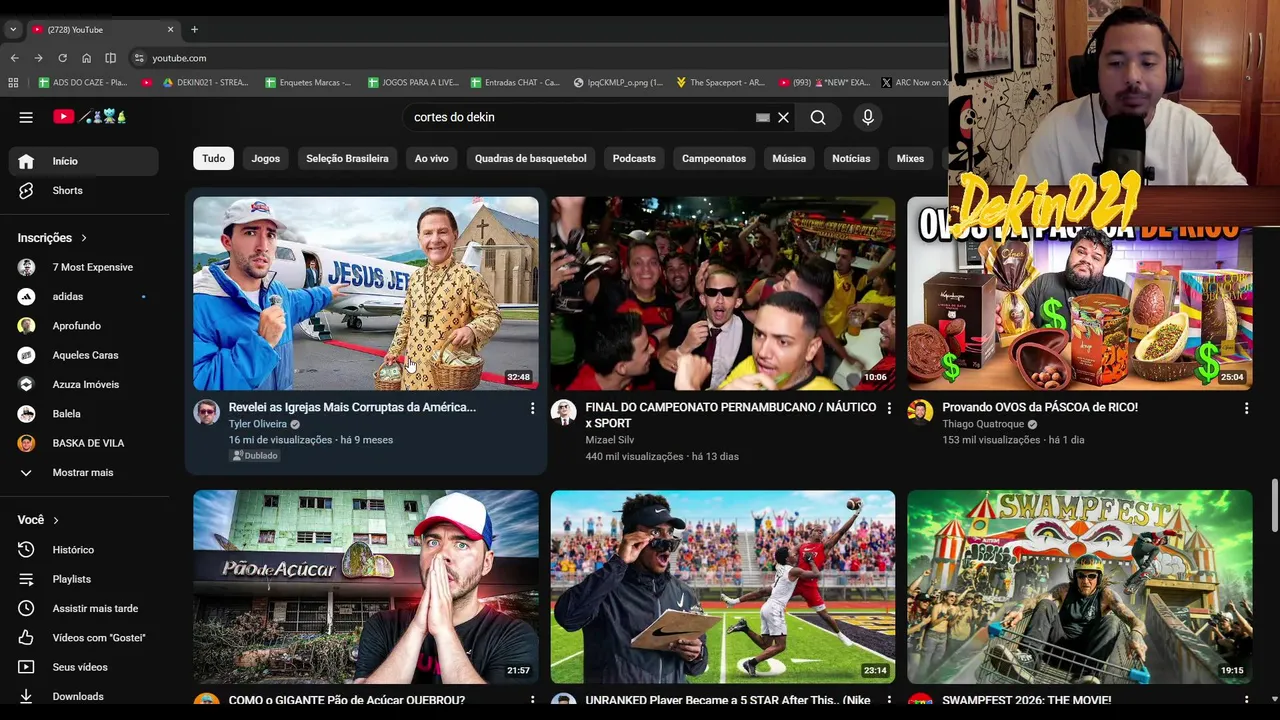Click Mizael Silv channel avatar
The height and width of the screenshot is (720, 1280).
[563, 412]
